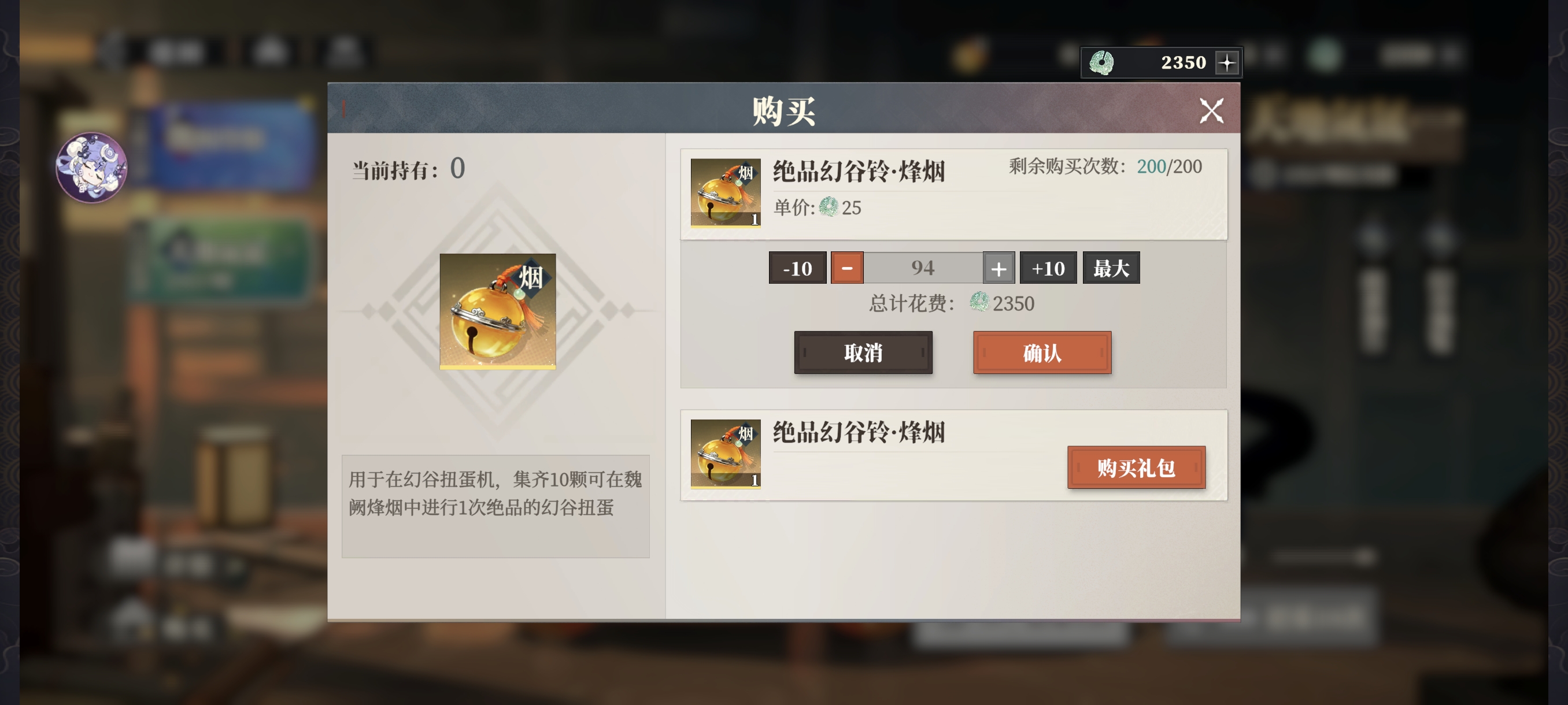Click the jade icon beside total cost 2350
1568x705 pixels.
(x=979, y=302)
